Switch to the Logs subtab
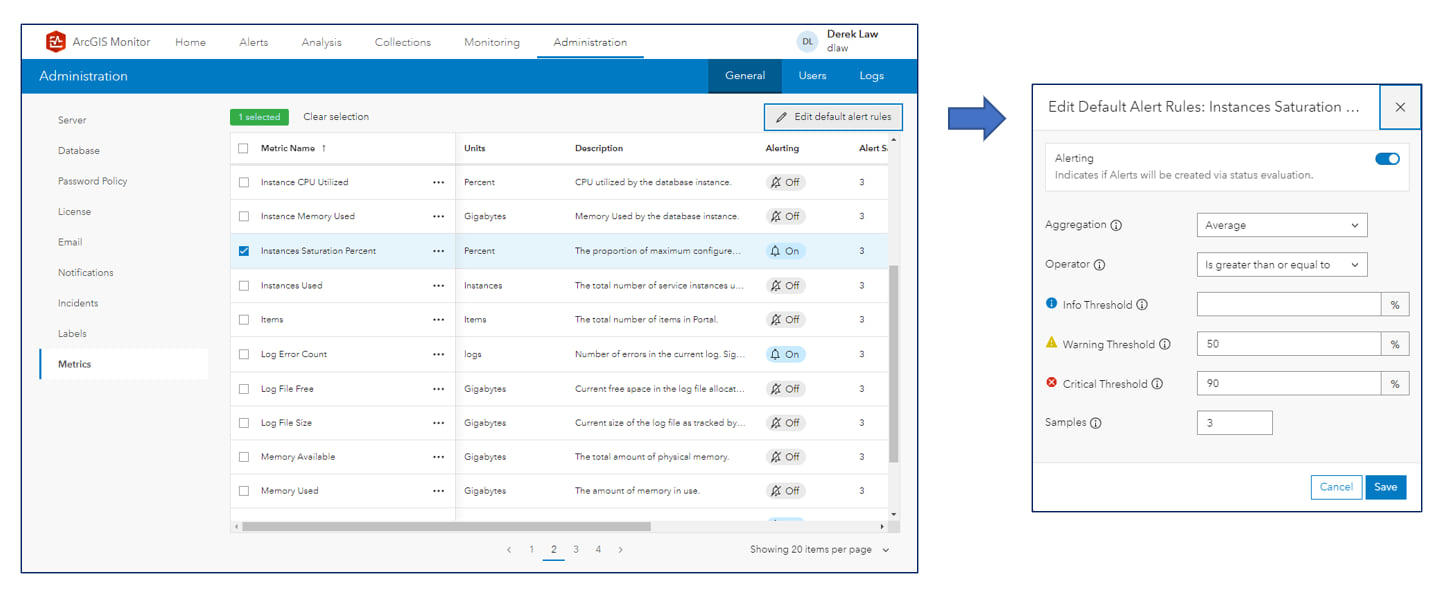 [871, 76]
